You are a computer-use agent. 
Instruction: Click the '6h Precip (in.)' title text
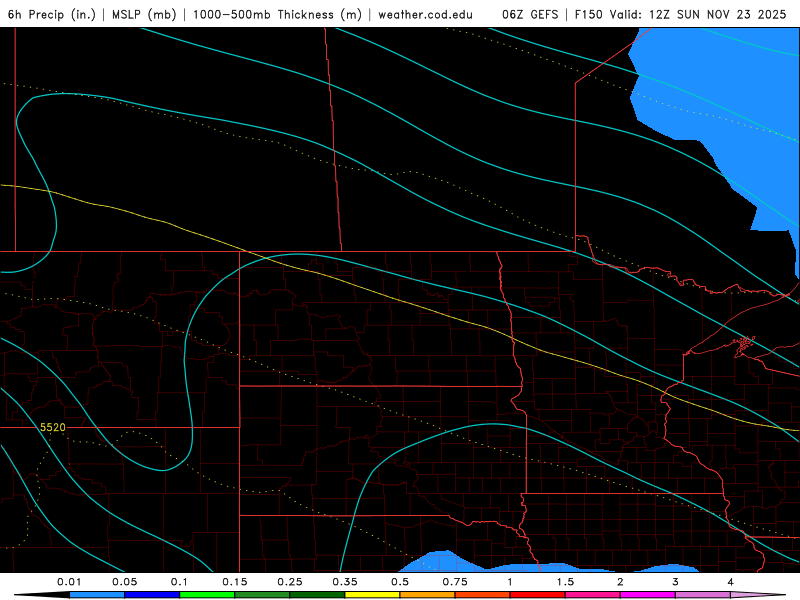(x=52, y=14)
